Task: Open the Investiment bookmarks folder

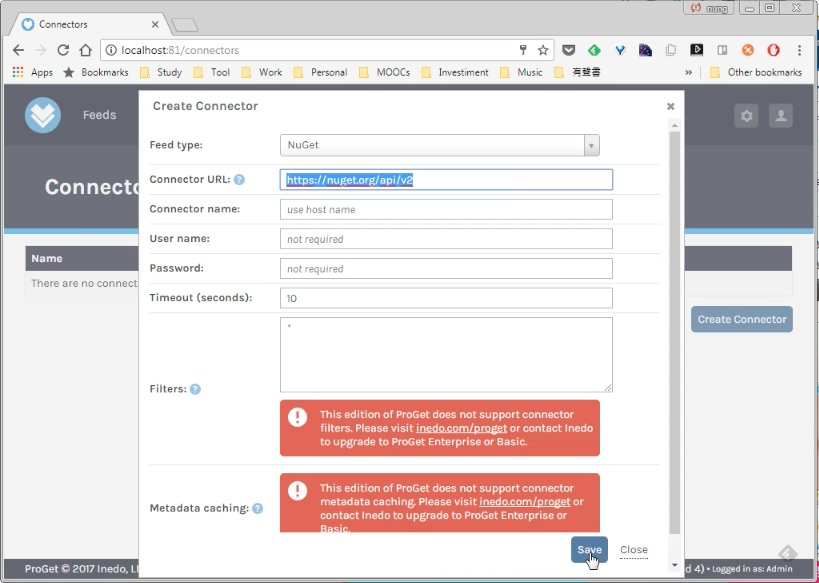Action: (x=455, y=72)
